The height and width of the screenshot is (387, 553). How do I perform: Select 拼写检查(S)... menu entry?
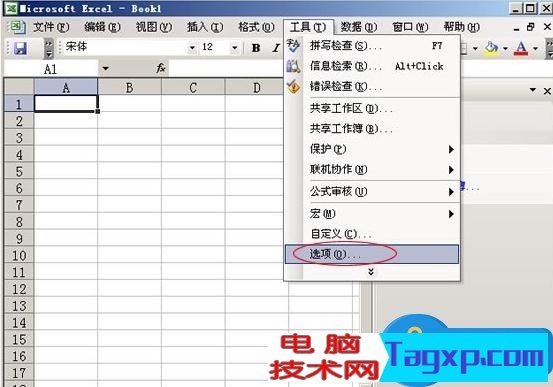(x=372, y=46)
